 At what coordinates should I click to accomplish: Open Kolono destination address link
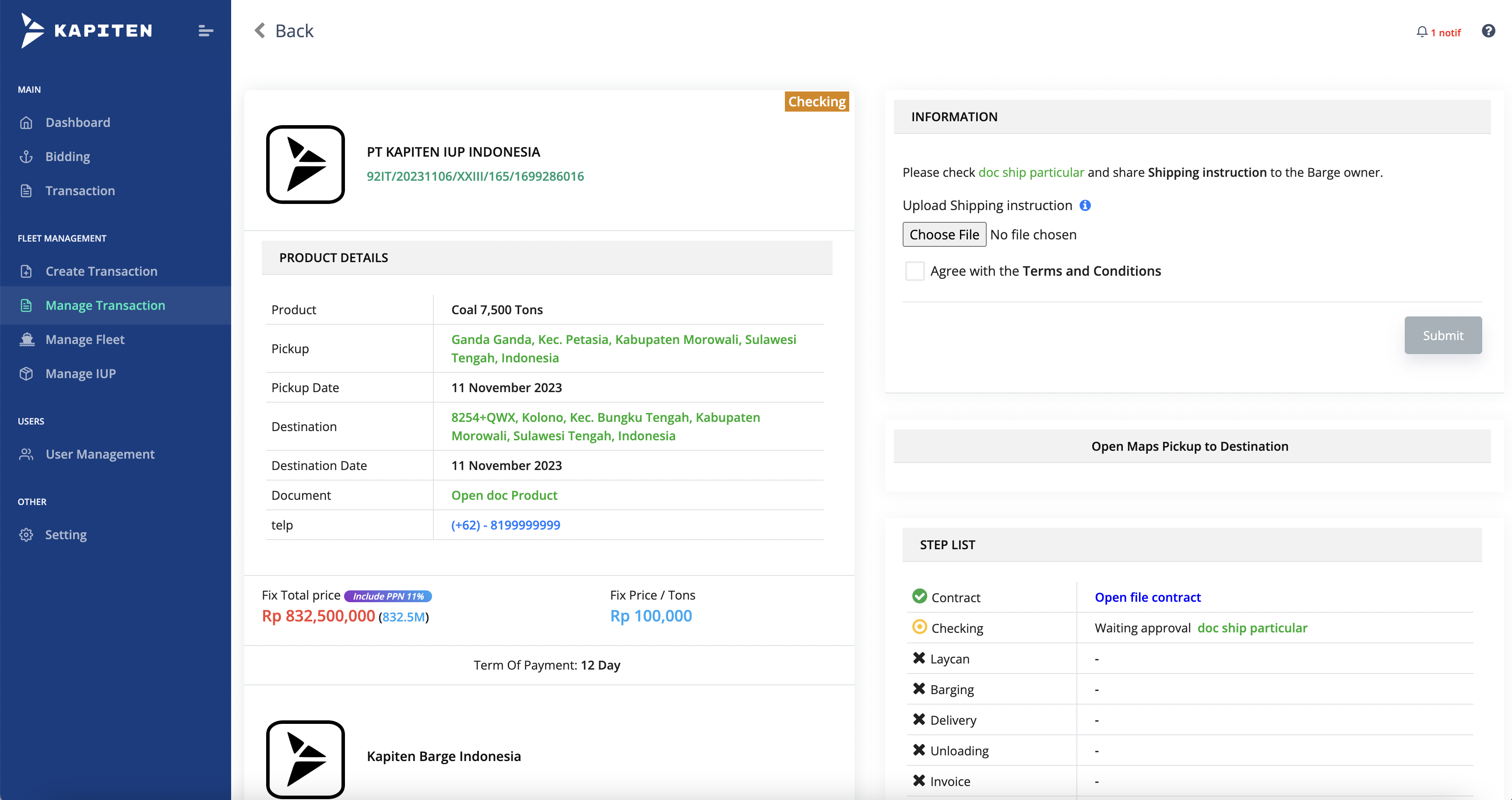coord(605,427)
